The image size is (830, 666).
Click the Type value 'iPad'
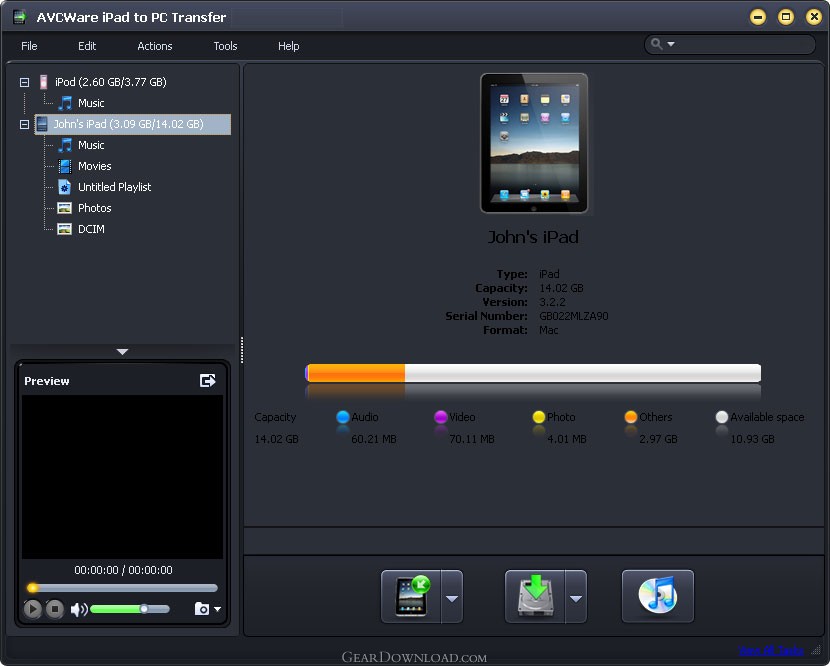click(x=549, y=274)
